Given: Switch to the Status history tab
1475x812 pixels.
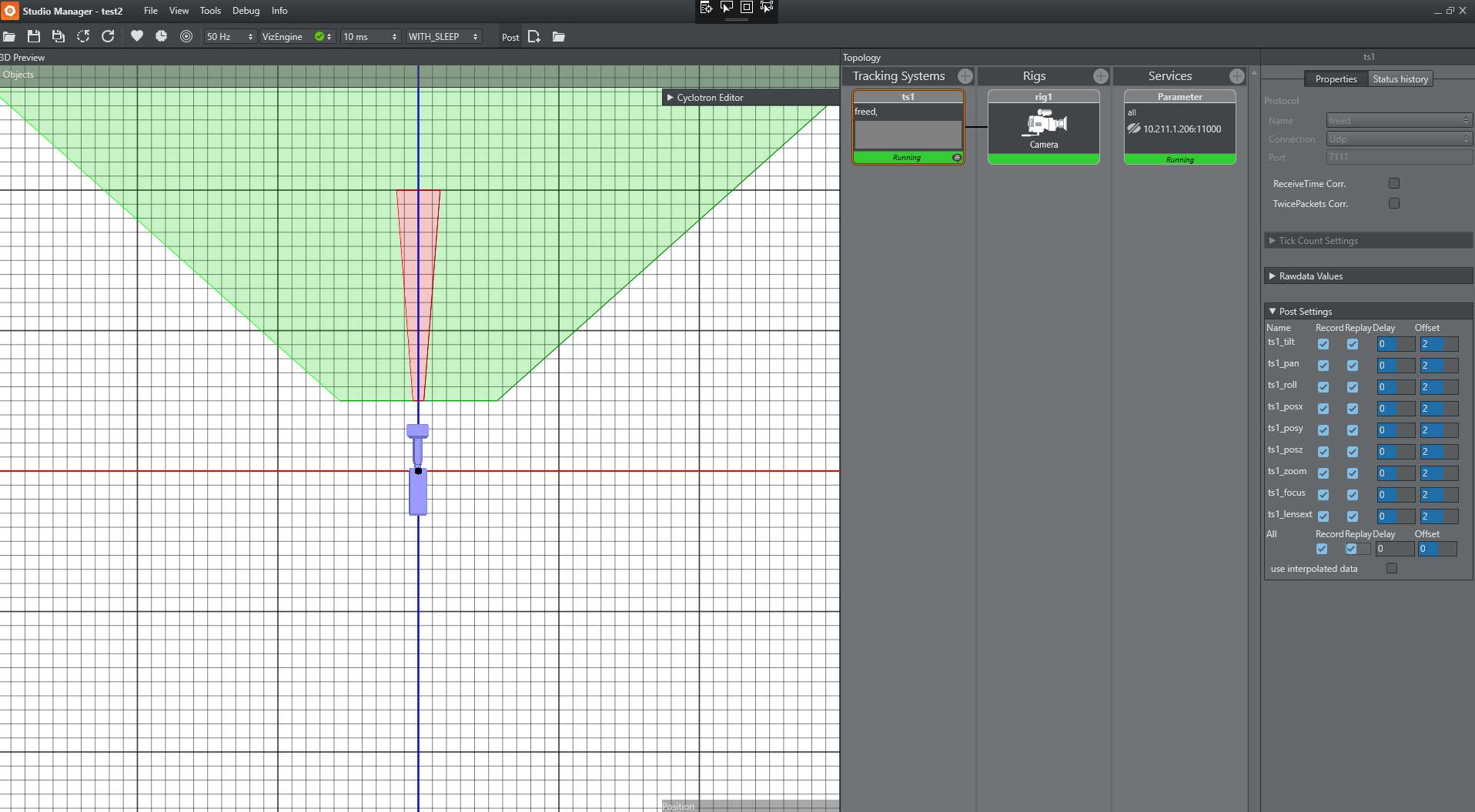Looking at the screenshot, I should click(x=1400, y=79).
